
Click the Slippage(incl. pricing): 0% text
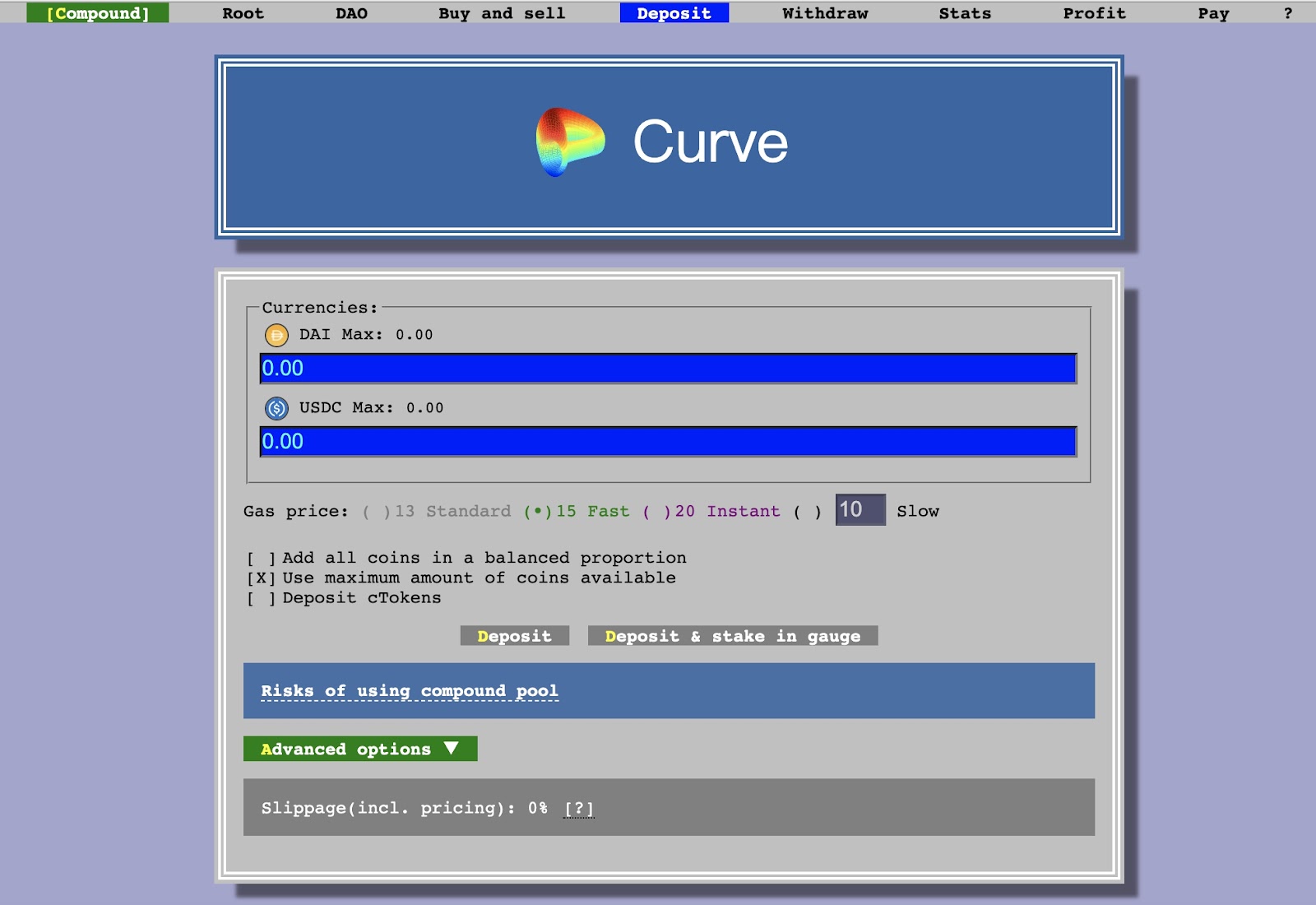405,809
